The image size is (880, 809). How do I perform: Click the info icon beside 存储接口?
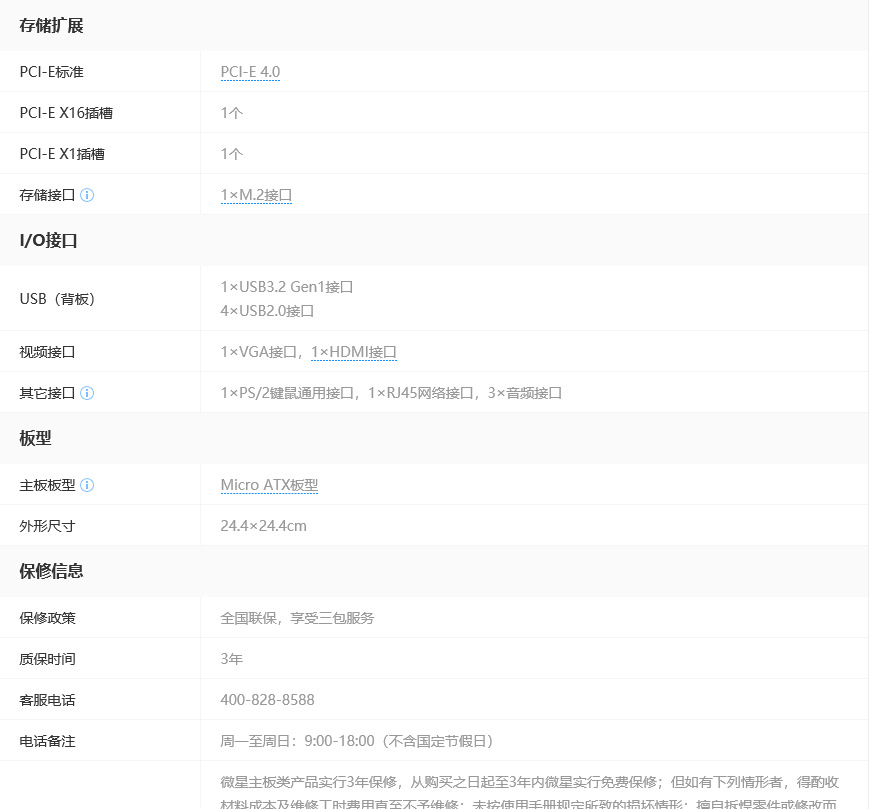[87, 195]
